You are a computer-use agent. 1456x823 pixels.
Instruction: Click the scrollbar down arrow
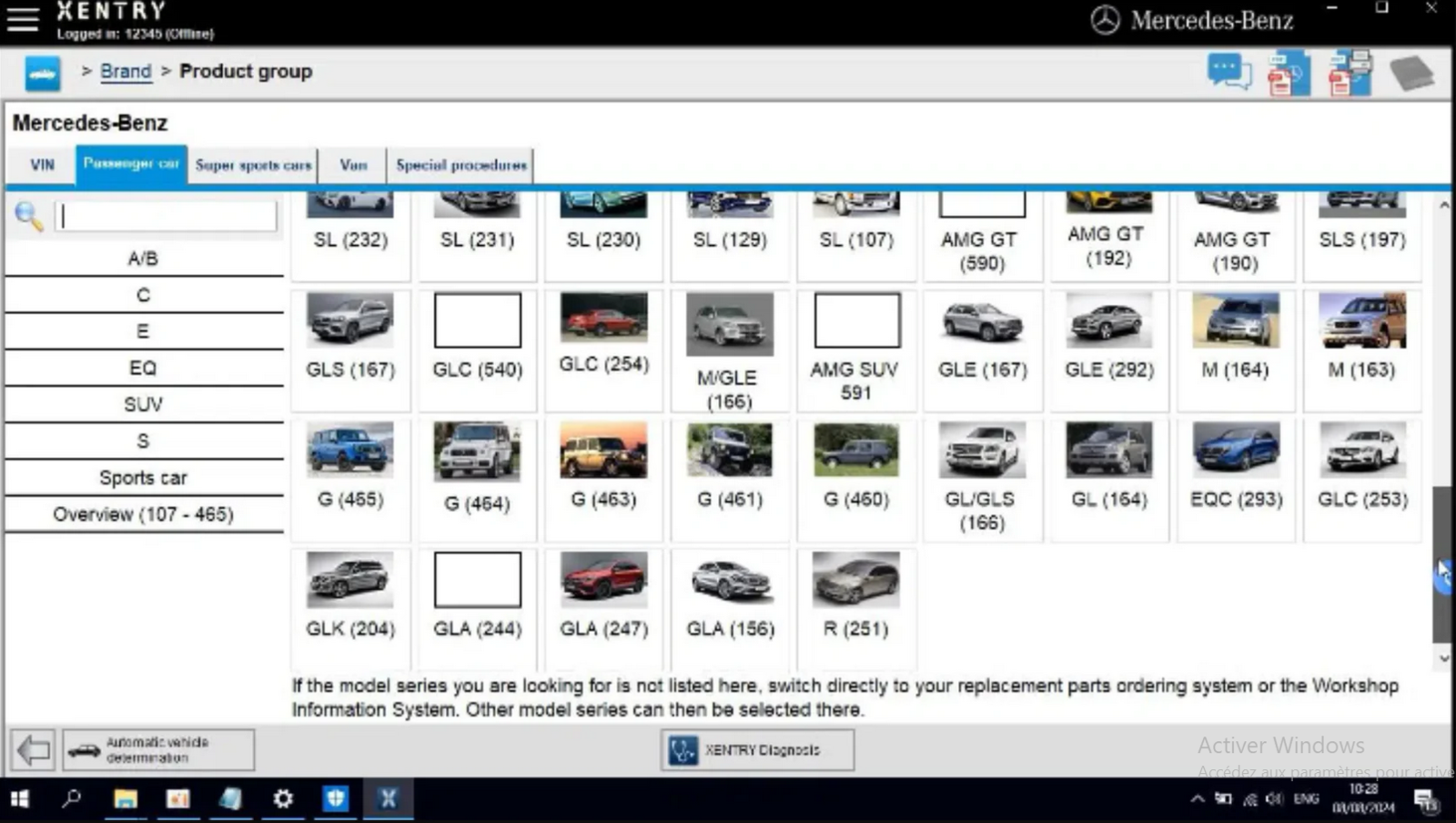point(1444,657)
